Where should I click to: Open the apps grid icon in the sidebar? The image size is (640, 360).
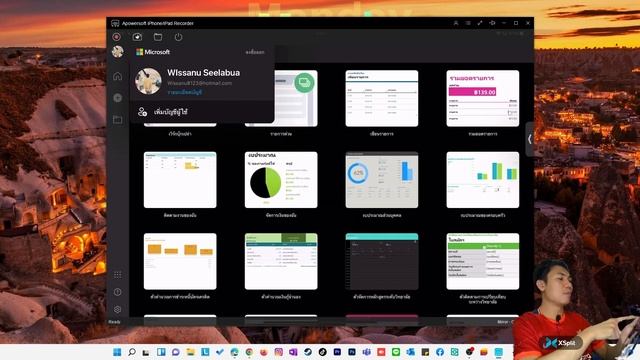tap(118, 275)
